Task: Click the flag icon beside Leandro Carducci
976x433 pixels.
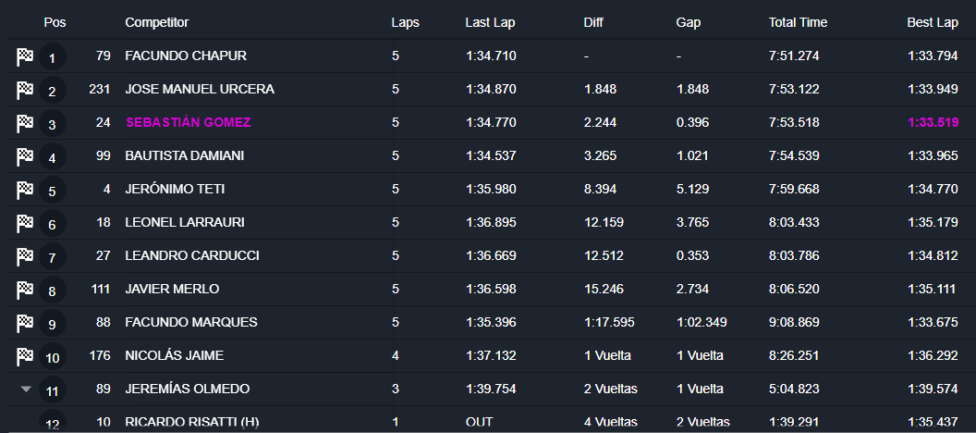Action: (x=25, y=257)
